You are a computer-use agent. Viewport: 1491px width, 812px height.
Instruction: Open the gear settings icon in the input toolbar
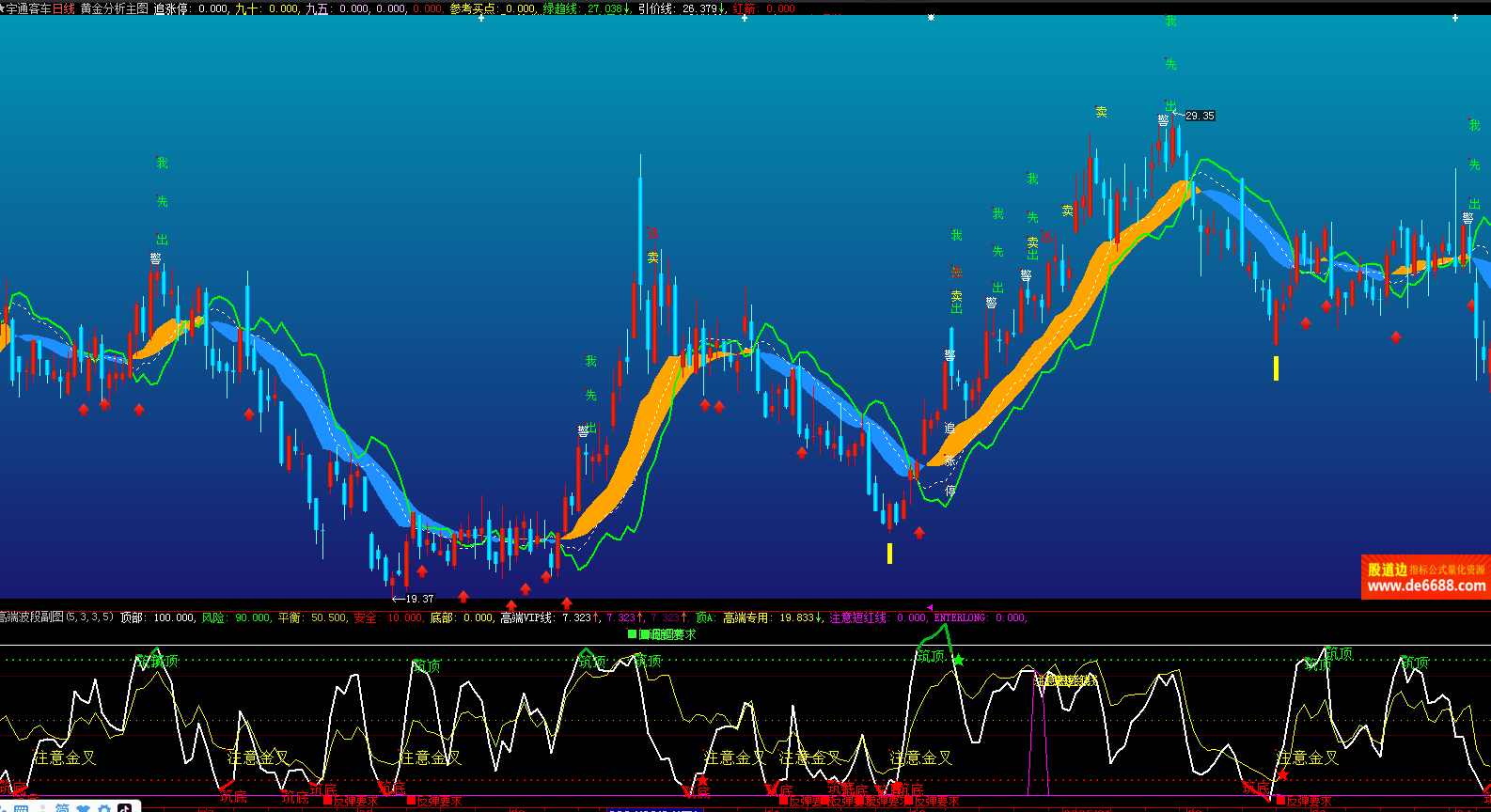[x=104, y=808]
